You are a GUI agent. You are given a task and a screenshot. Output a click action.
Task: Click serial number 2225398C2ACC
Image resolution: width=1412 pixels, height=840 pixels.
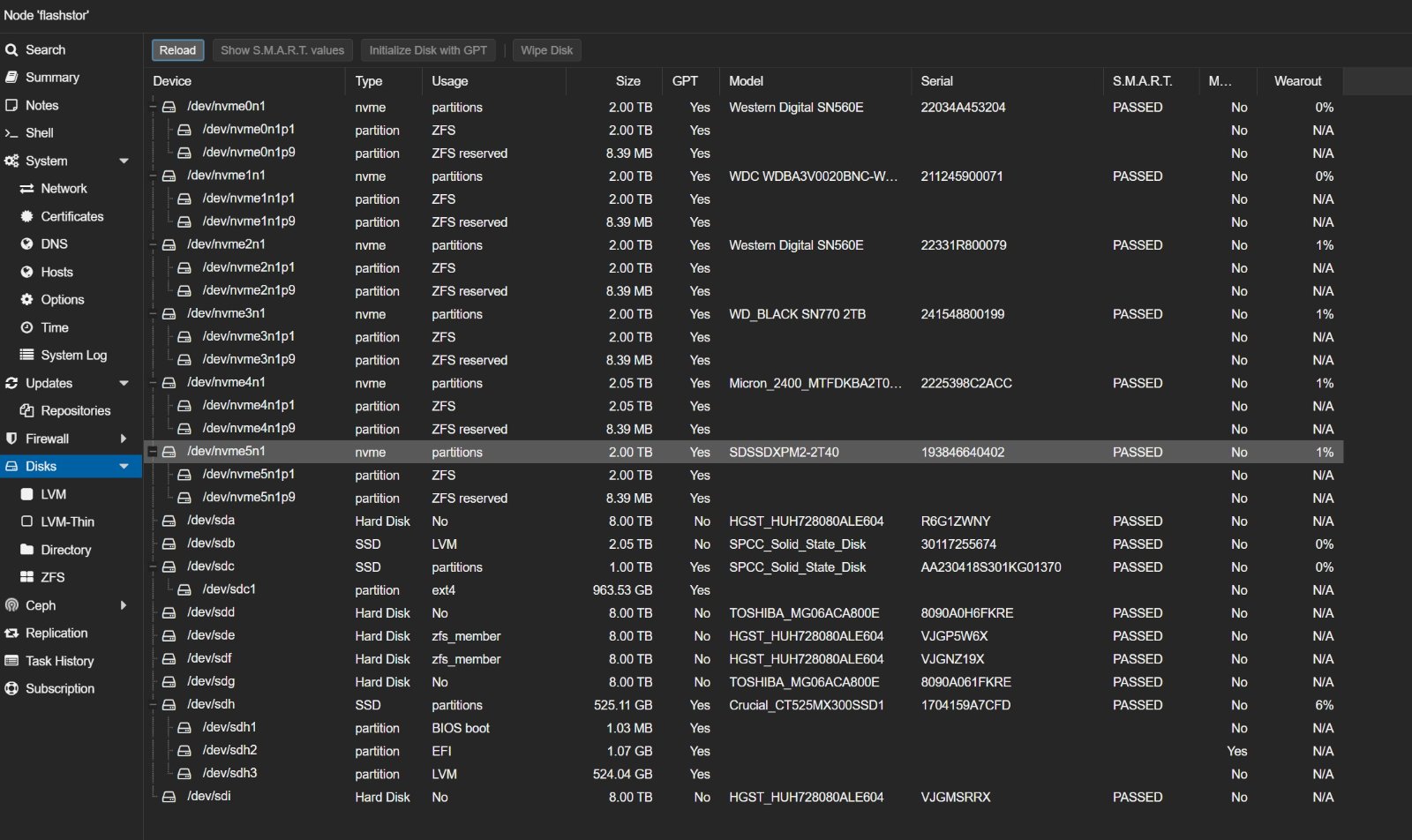click(x=966, y=383)
